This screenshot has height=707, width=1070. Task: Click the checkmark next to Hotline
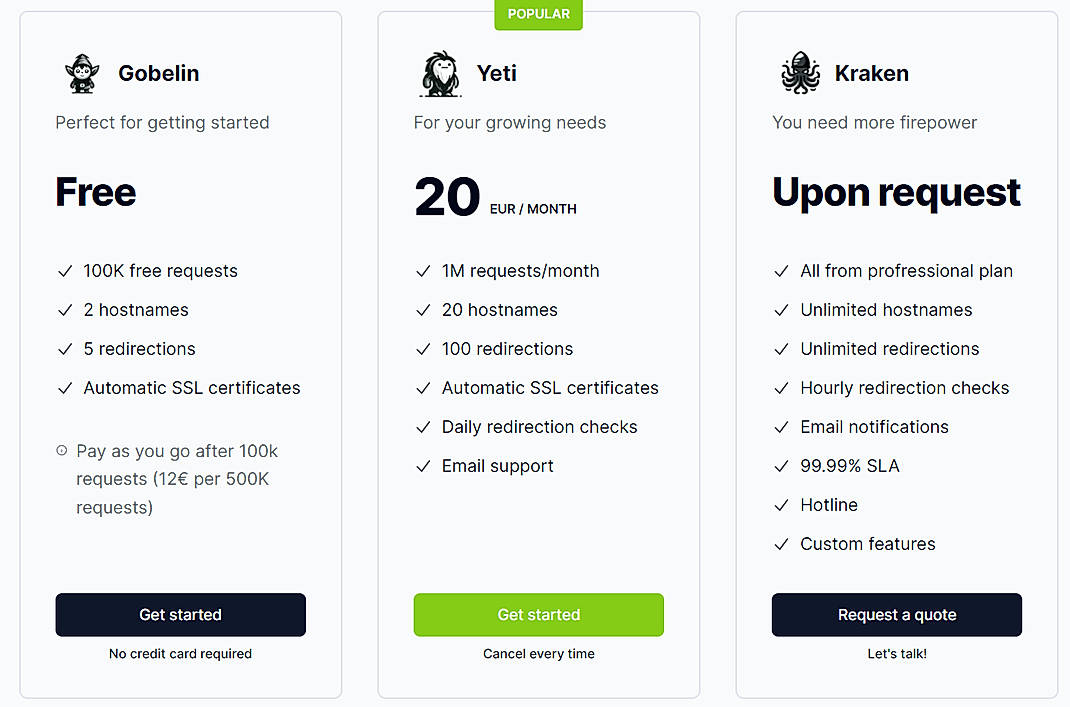click(x=781, y=504)
